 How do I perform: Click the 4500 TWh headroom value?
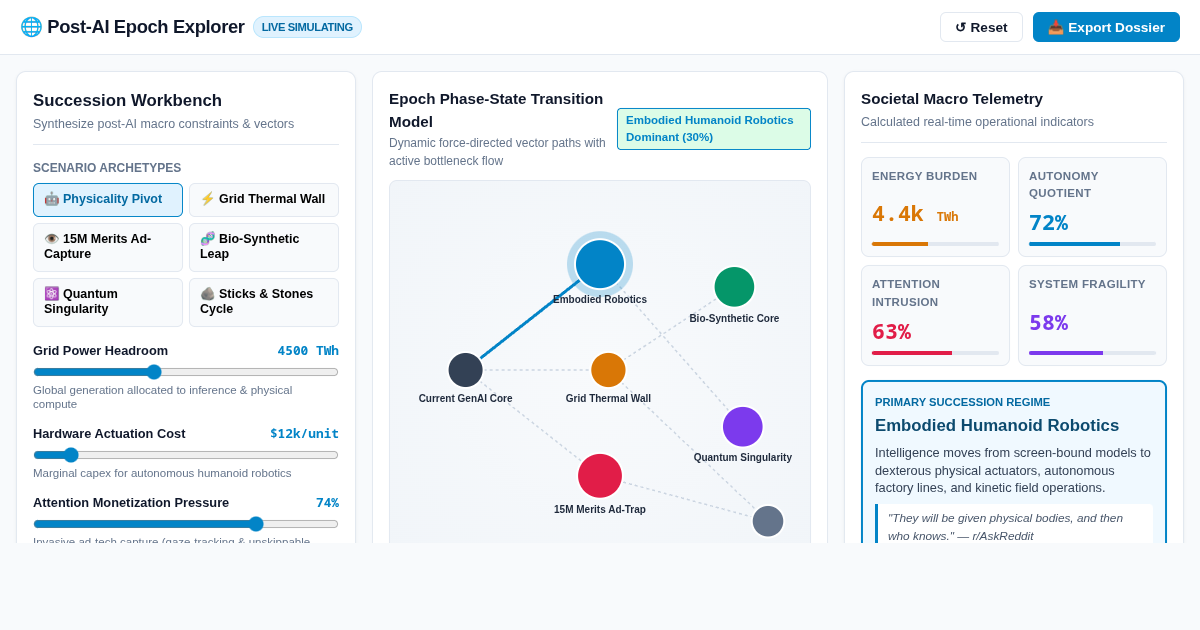[308, 351]
